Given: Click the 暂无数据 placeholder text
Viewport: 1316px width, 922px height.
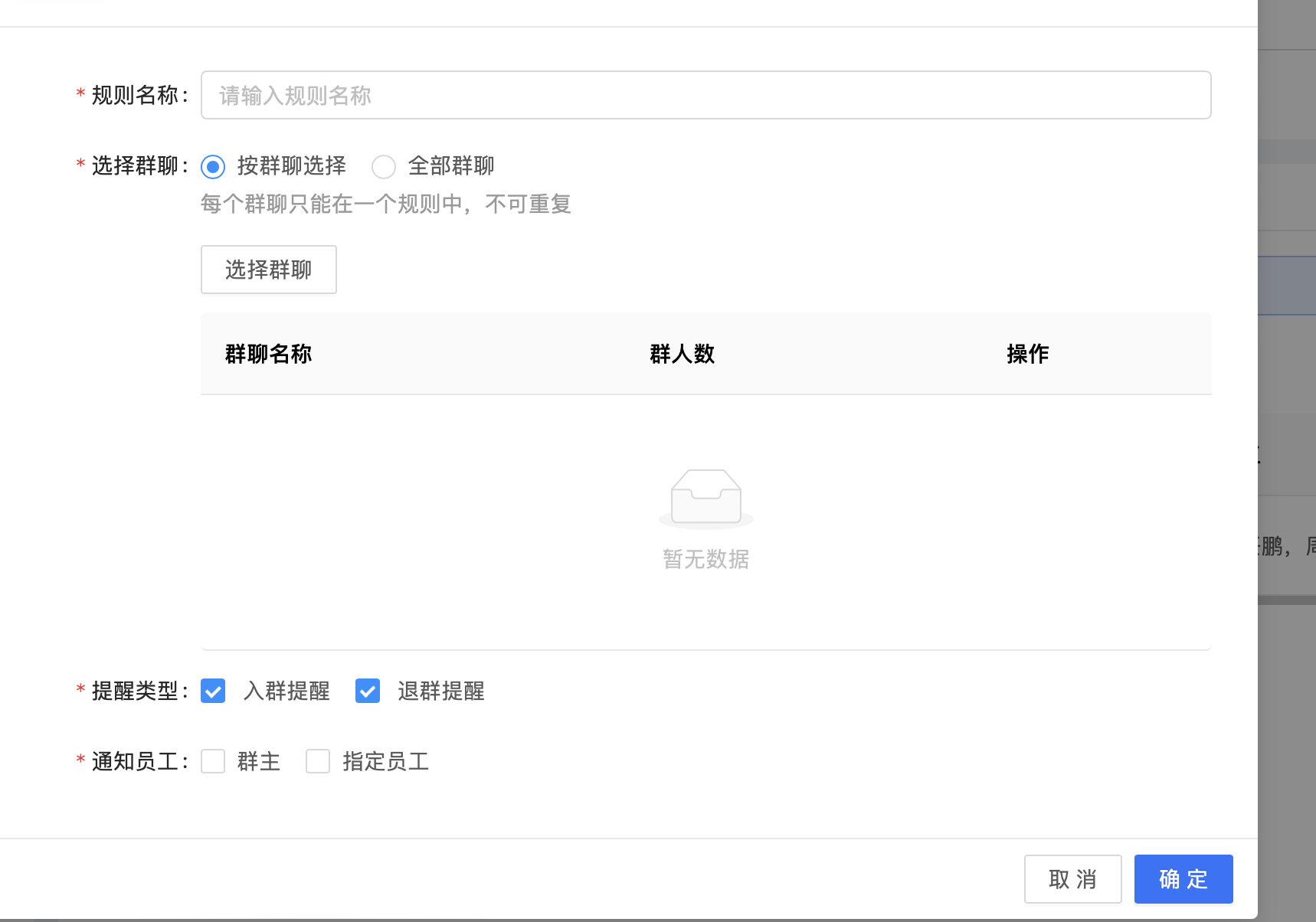Looking at the screenshot, I should click(x=705, y=559).
